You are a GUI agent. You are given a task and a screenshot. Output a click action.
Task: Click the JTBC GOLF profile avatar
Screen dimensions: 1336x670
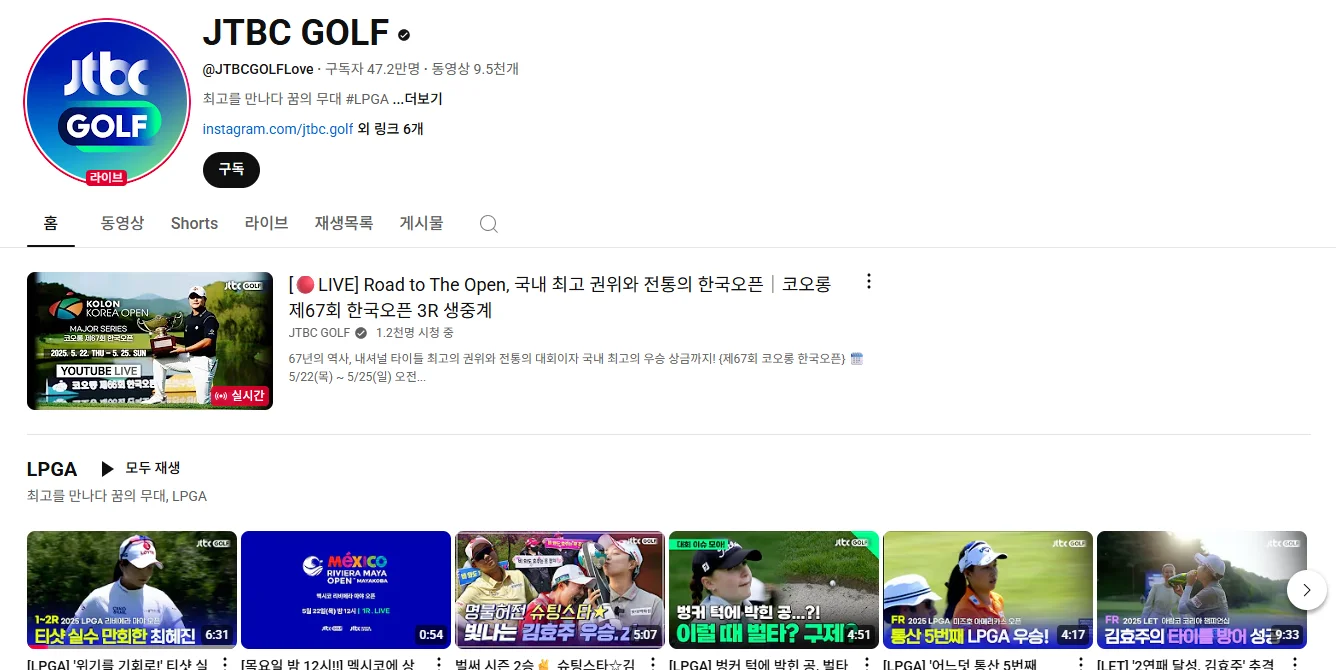(106, 100)
